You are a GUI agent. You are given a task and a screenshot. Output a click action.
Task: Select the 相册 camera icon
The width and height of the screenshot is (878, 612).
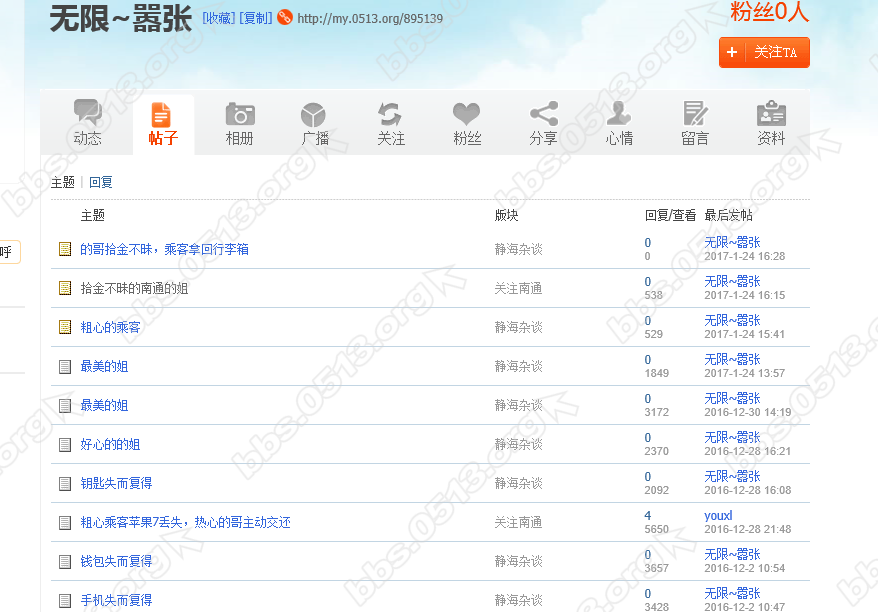point(240,114)
